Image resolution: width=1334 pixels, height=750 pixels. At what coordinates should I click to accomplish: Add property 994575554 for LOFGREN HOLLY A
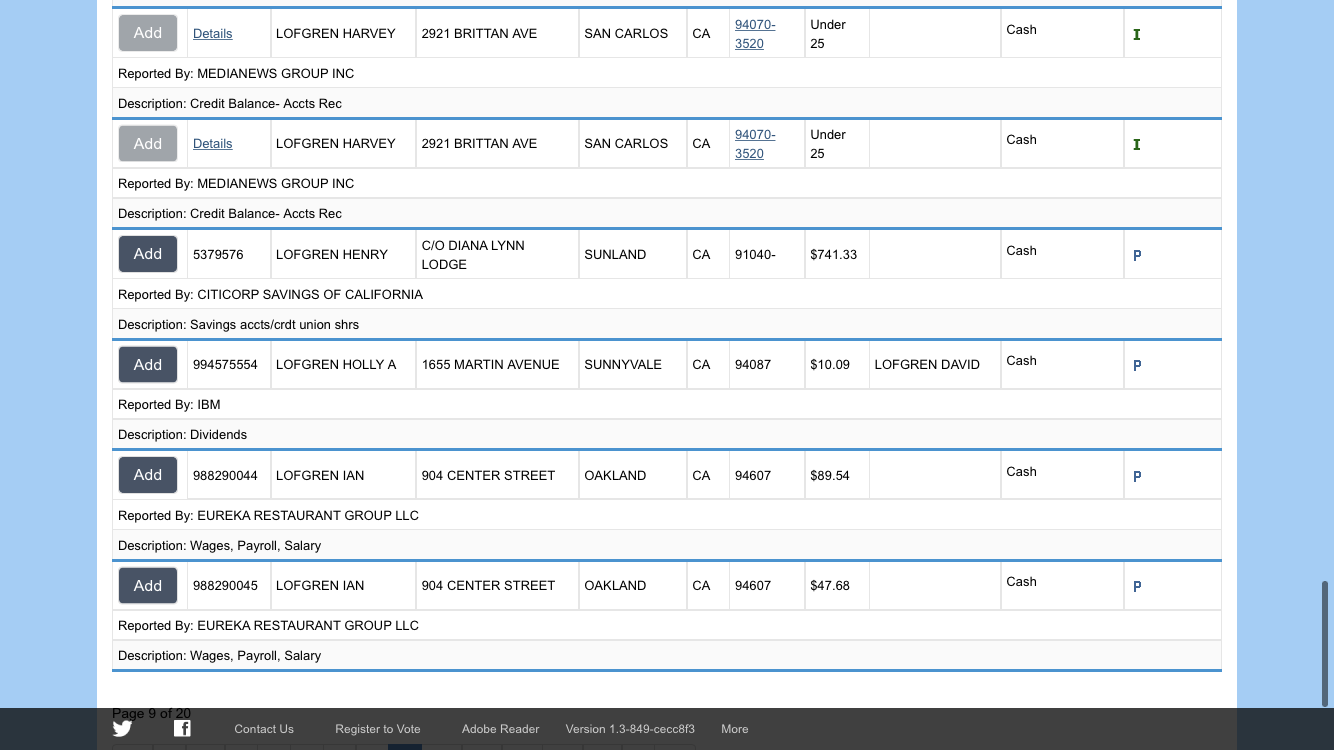click(x=148, y=364)
